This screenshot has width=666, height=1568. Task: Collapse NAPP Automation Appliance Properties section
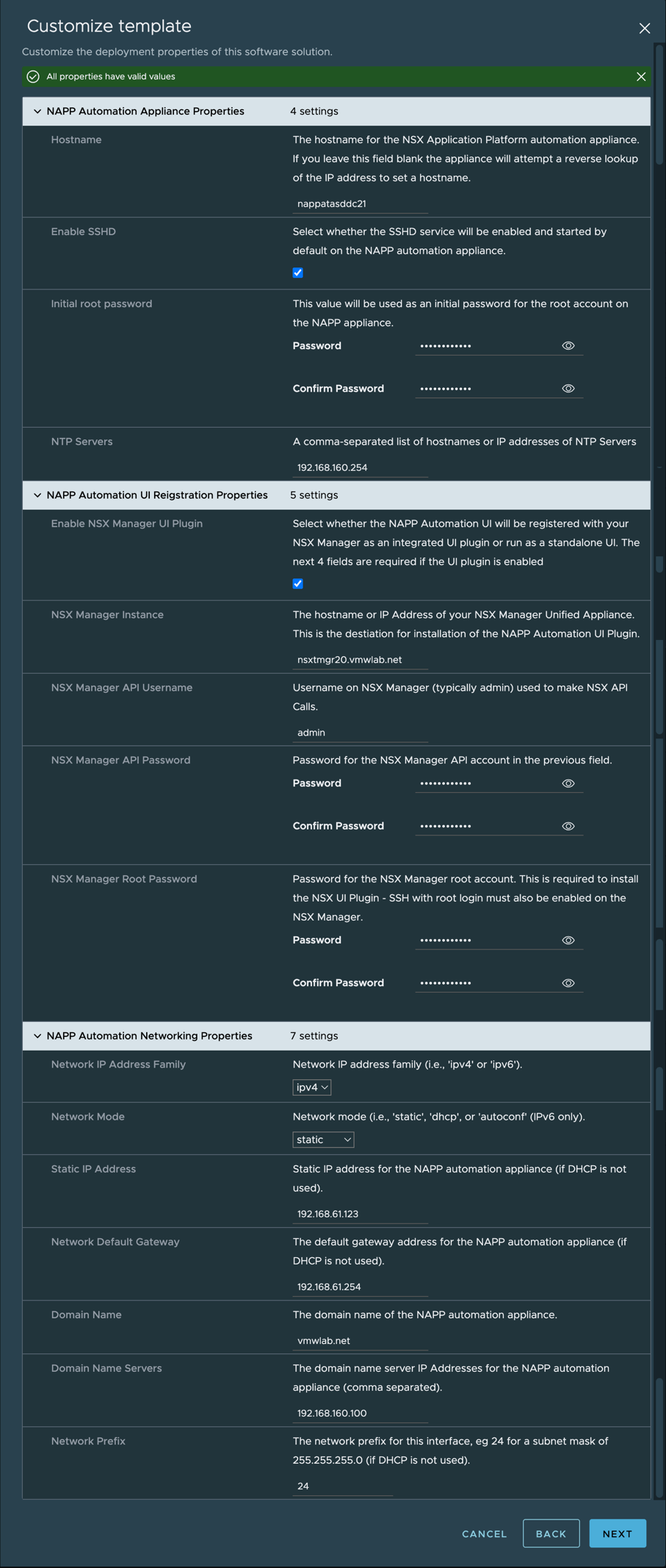[37, 111]
